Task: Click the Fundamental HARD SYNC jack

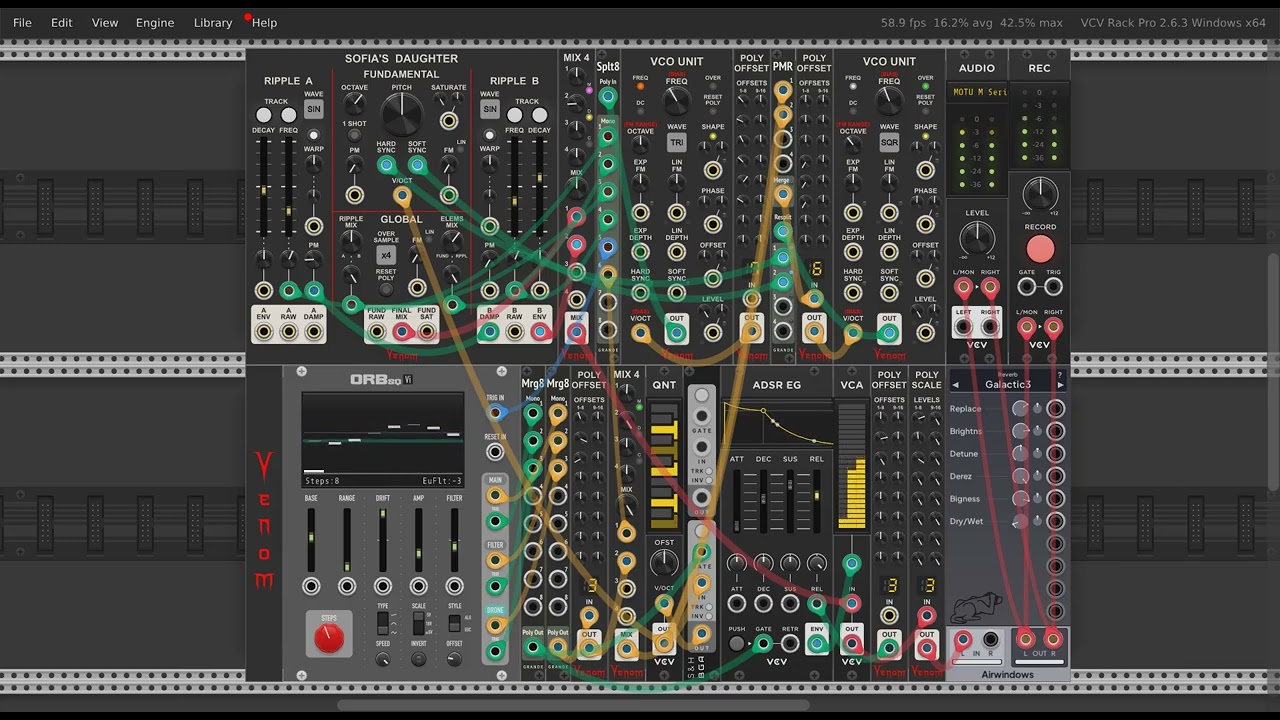Action: coord(386,166)
